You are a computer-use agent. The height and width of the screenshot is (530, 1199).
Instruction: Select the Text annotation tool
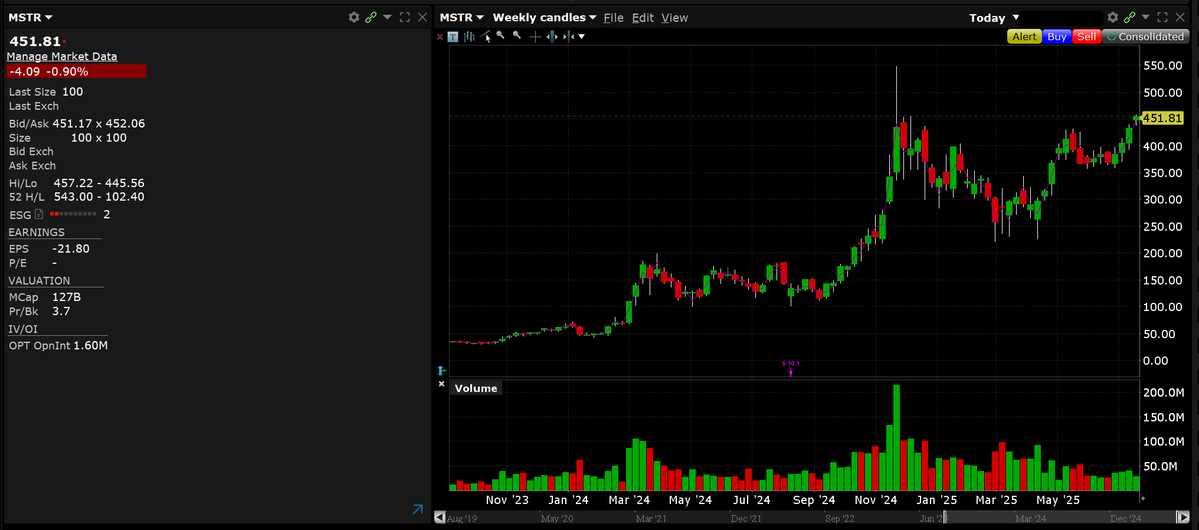click(x=453, y=37)
